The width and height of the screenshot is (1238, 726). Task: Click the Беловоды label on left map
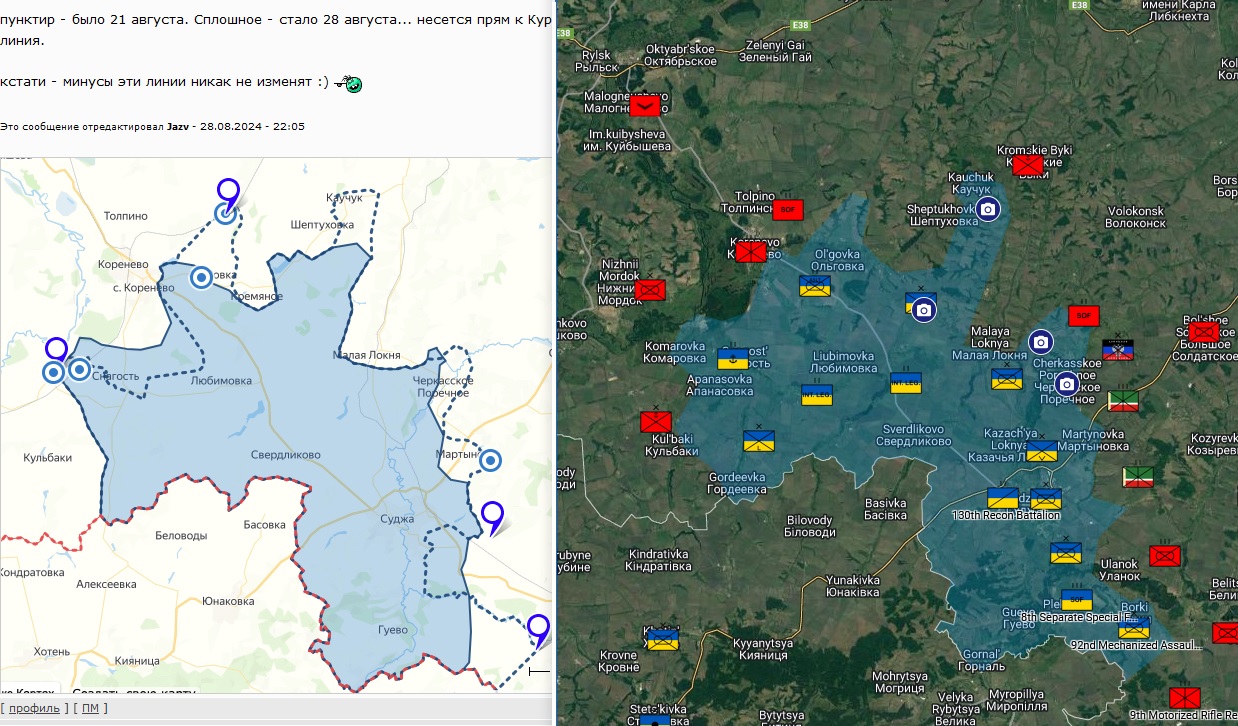[181, 536]
